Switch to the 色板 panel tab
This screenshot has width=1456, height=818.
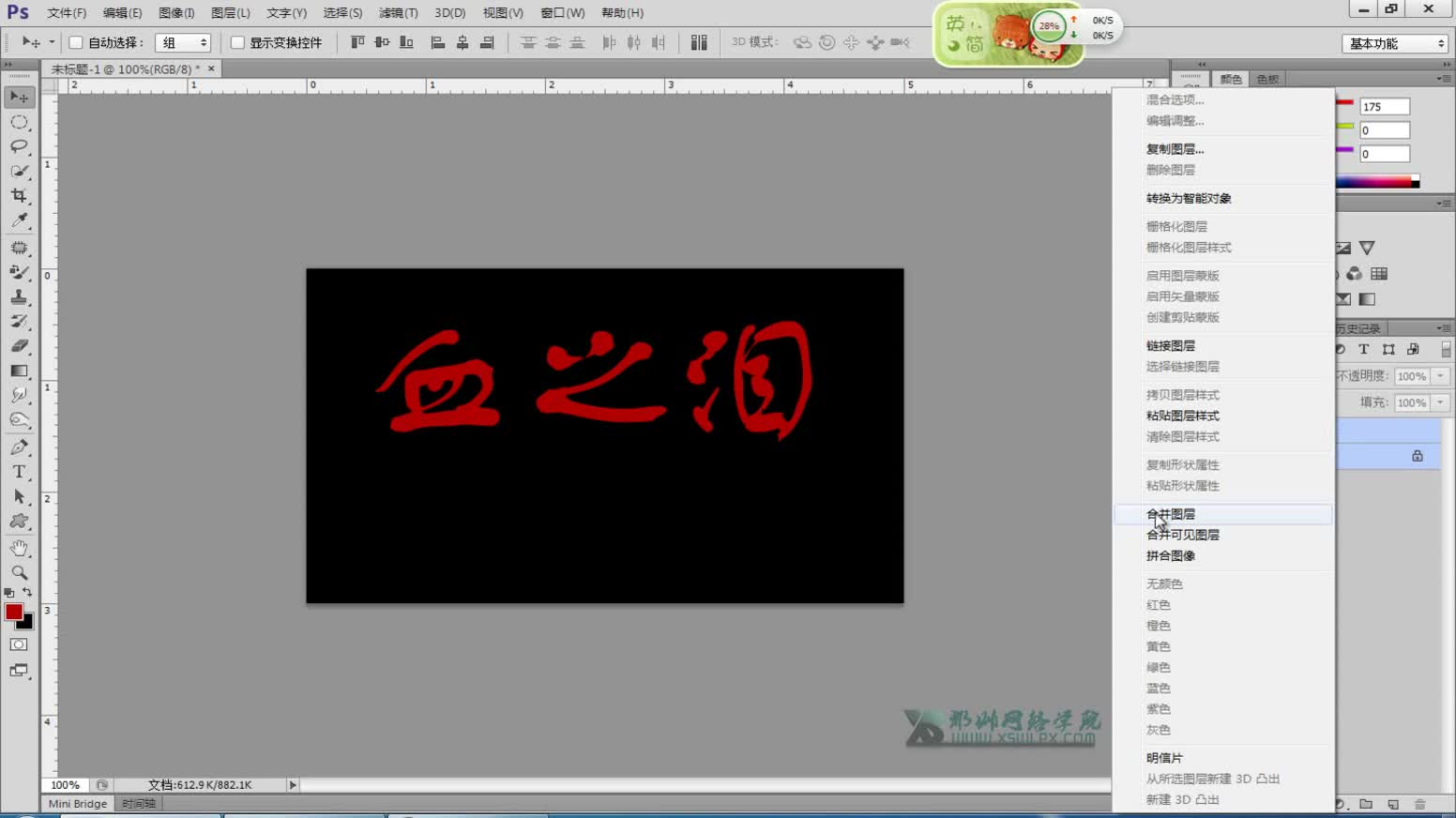[x=1266, y=79]
